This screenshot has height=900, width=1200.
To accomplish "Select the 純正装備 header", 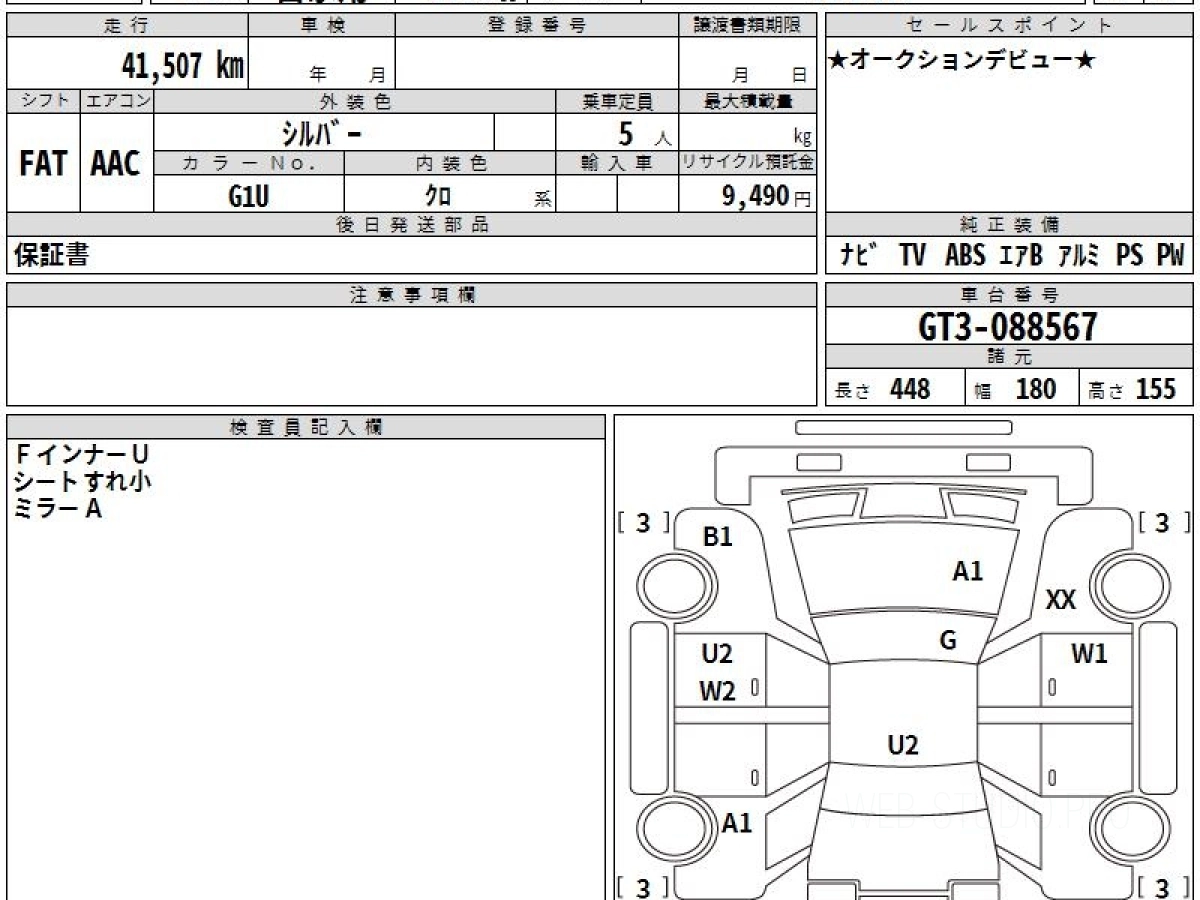I will tap(1010, 225).
